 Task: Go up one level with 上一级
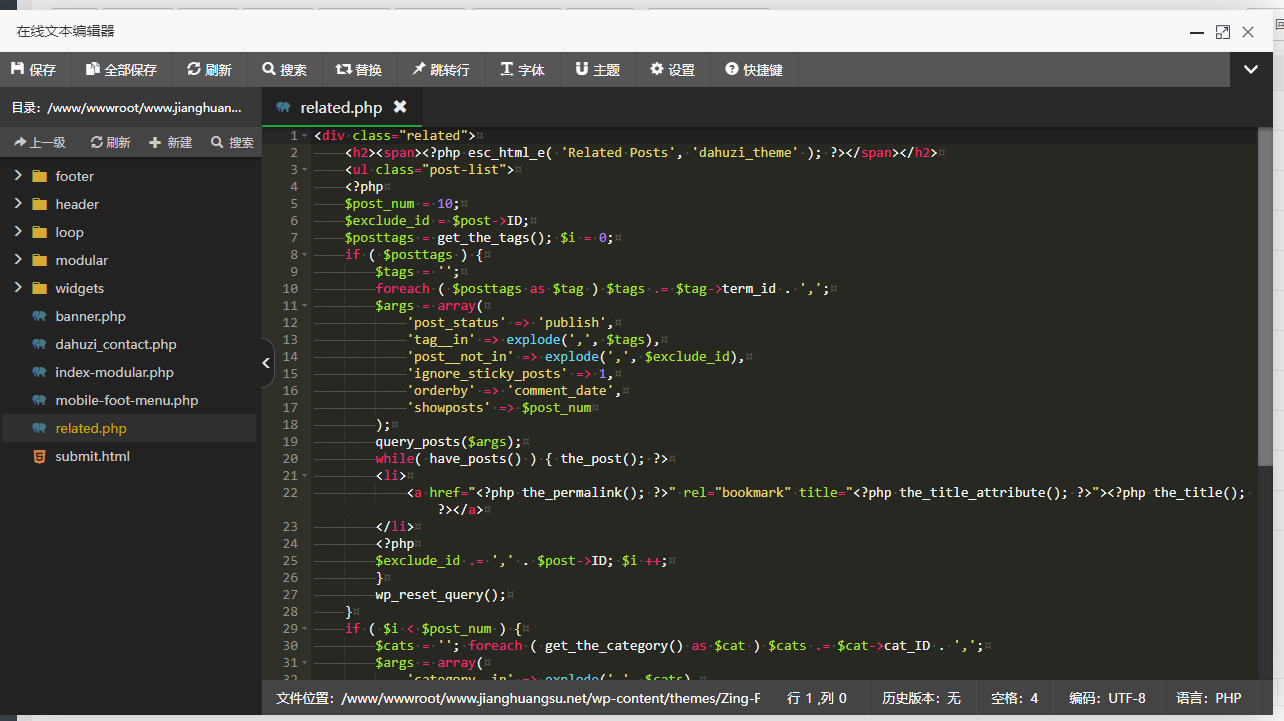(x=40, y=143)
